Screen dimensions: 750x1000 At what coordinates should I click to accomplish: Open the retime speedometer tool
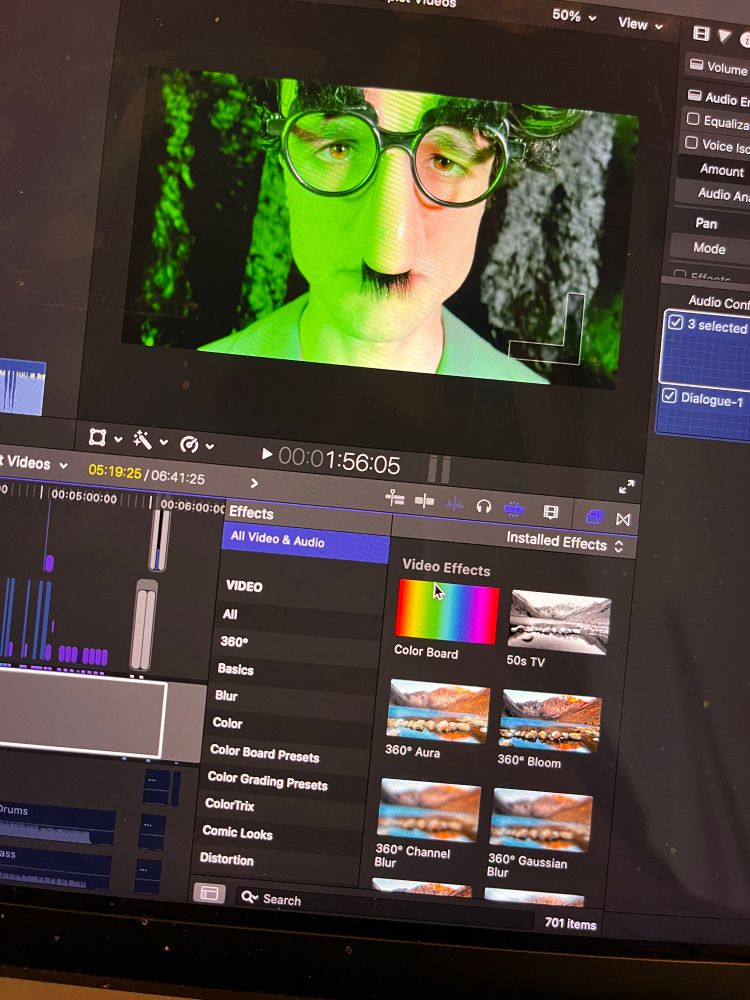(189, 444)
